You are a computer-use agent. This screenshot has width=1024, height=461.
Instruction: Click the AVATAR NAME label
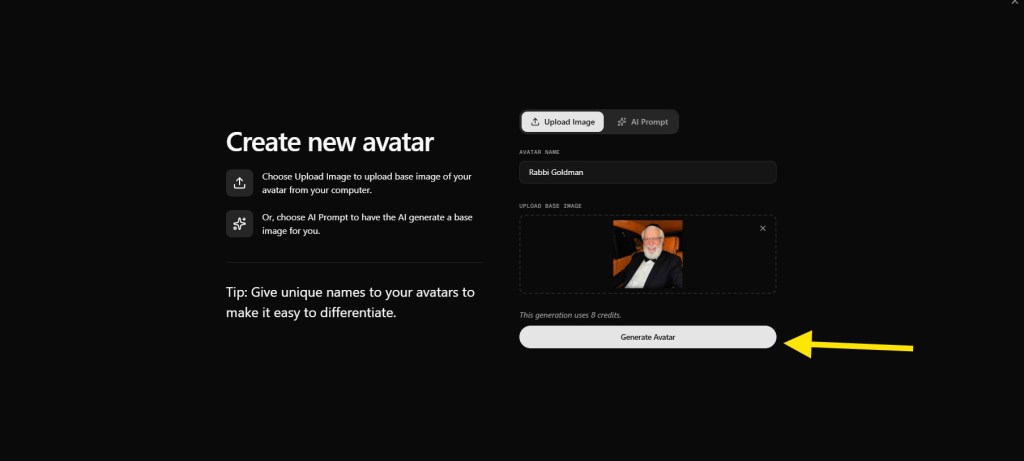tap(539, 152)
